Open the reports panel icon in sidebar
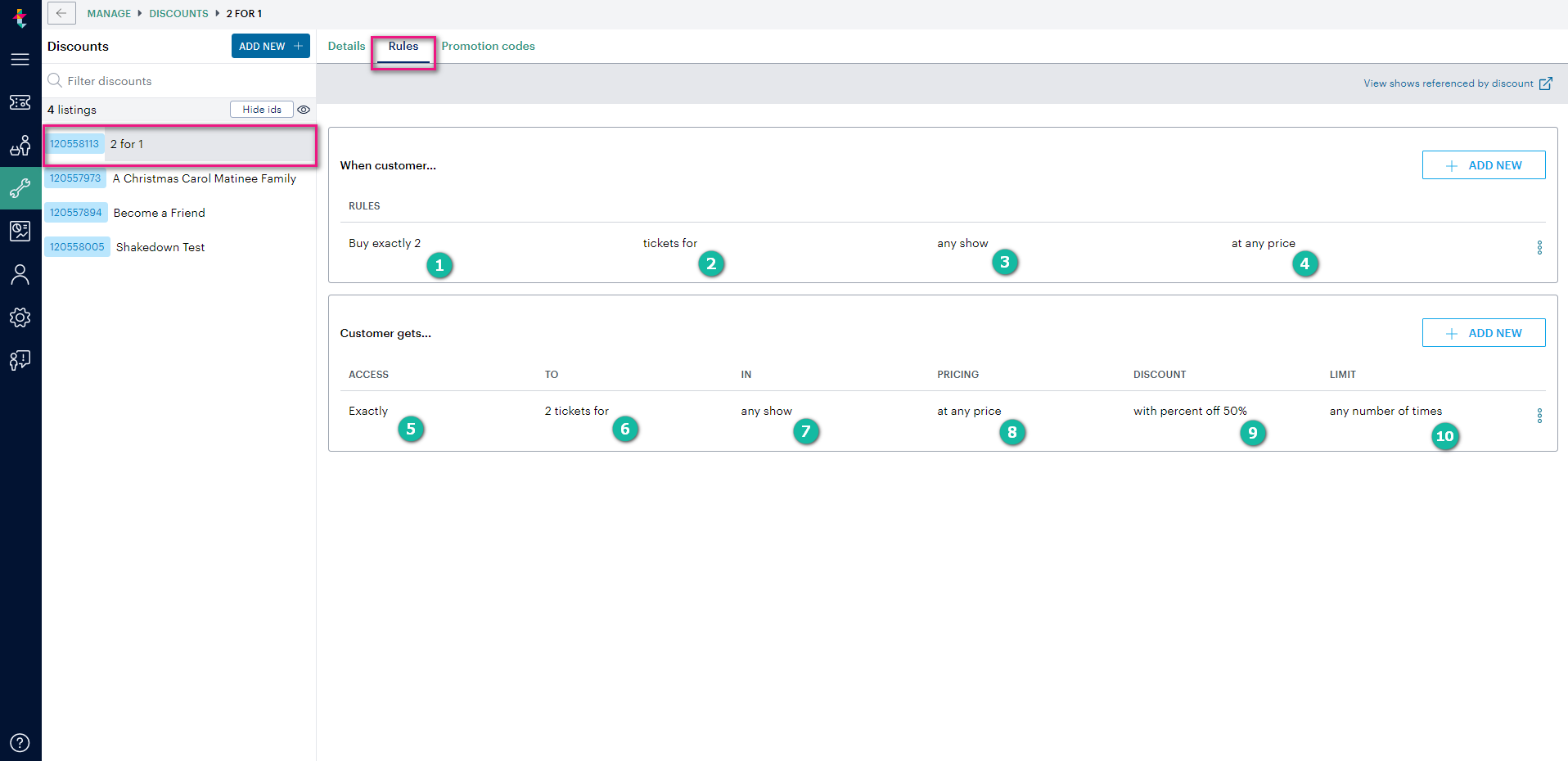Screen dimensions: 1568x761 (20, 231)
